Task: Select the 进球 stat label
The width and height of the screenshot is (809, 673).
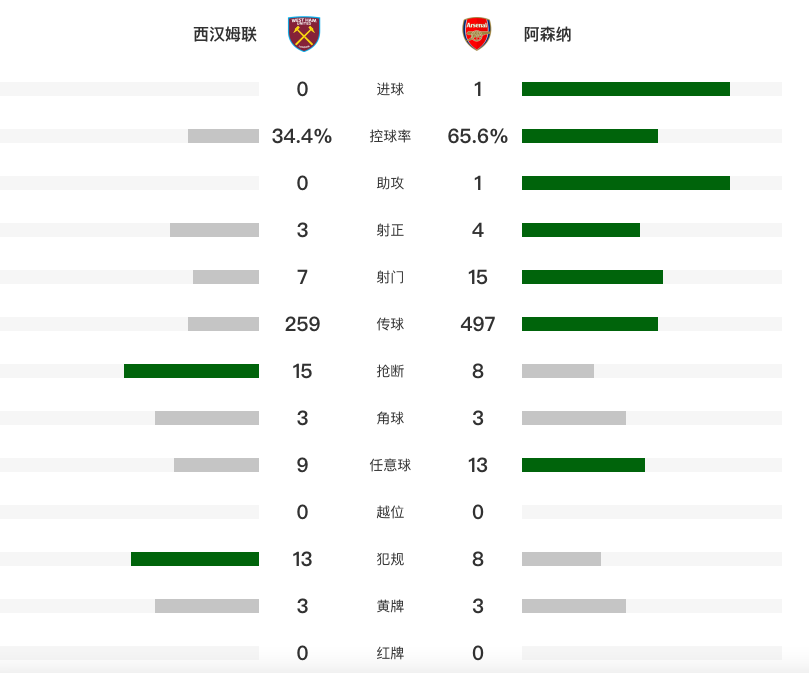Action: [x=390, y=89]
